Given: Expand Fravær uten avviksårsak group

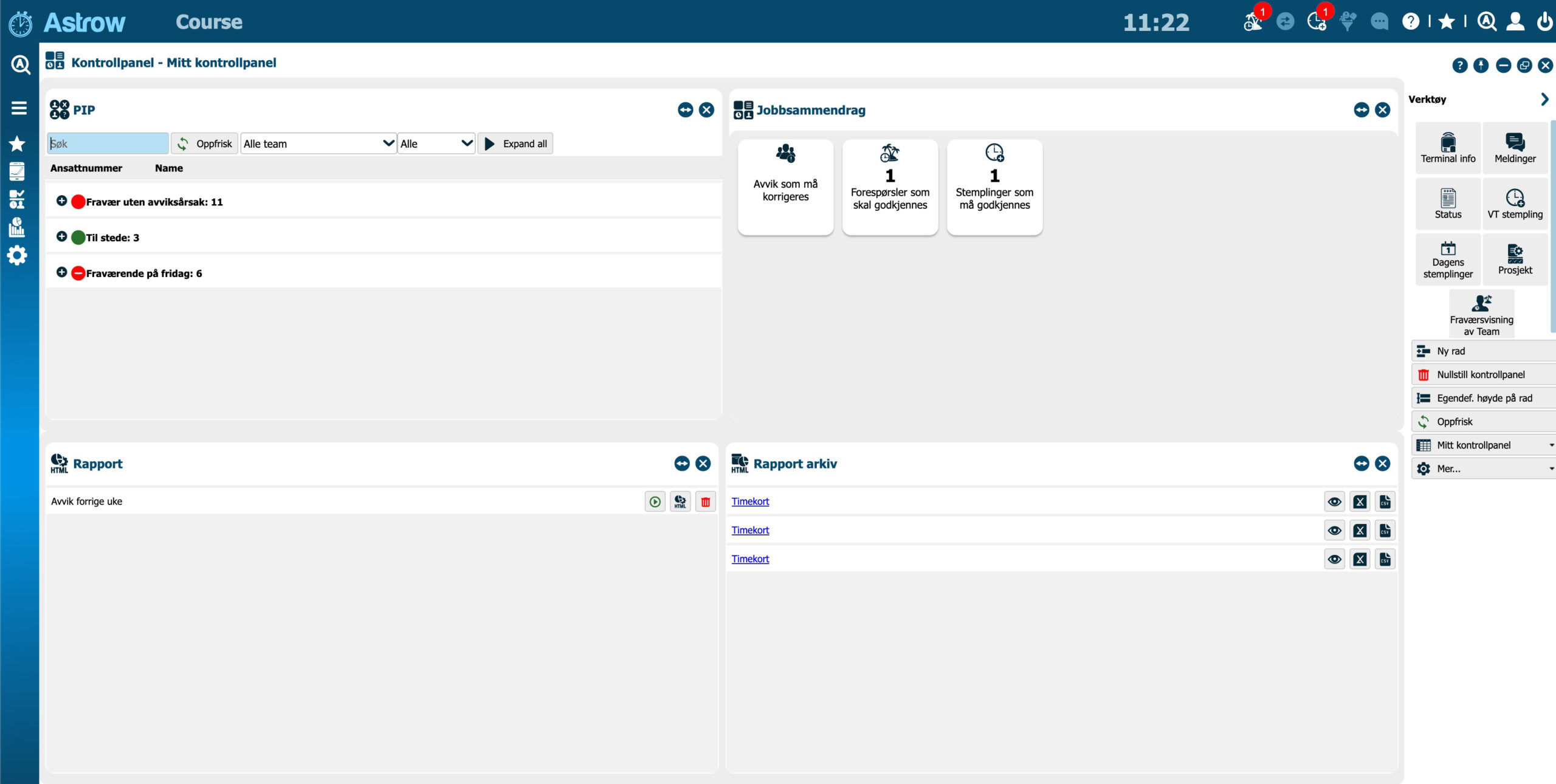Looking at the screenshot, I should (61, 201).
